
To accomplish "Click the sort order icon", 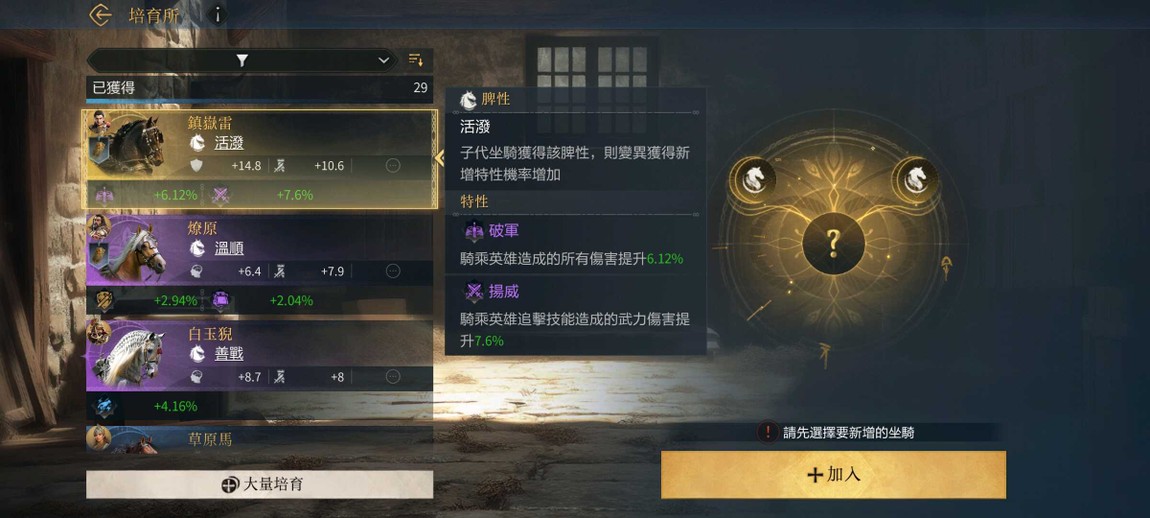I will (416, 60).
